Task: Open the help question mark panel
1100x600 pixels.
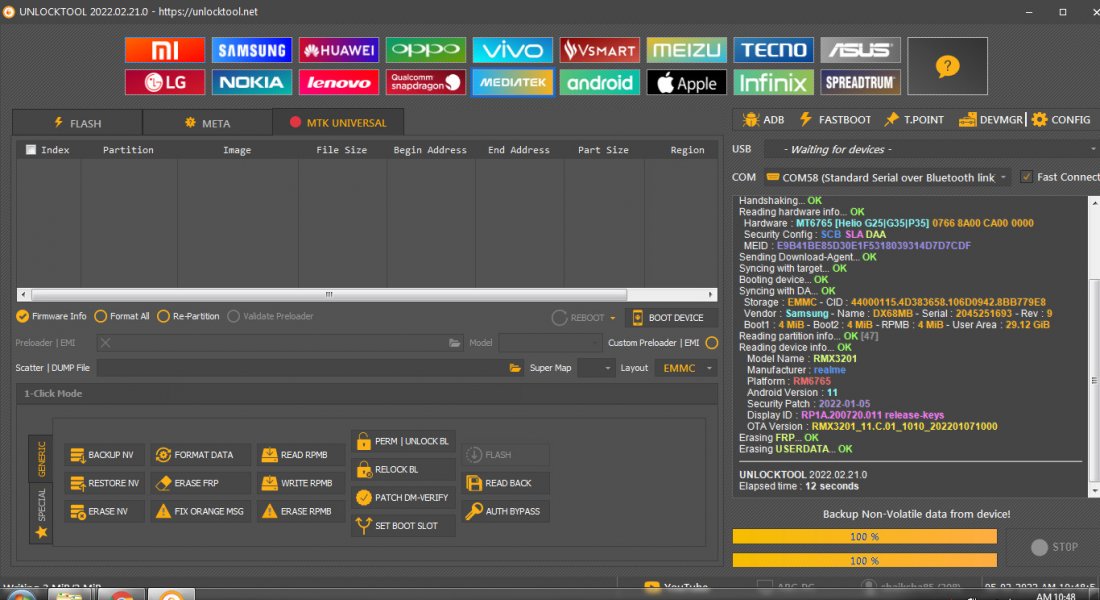Action: click(x=947, y=66)
